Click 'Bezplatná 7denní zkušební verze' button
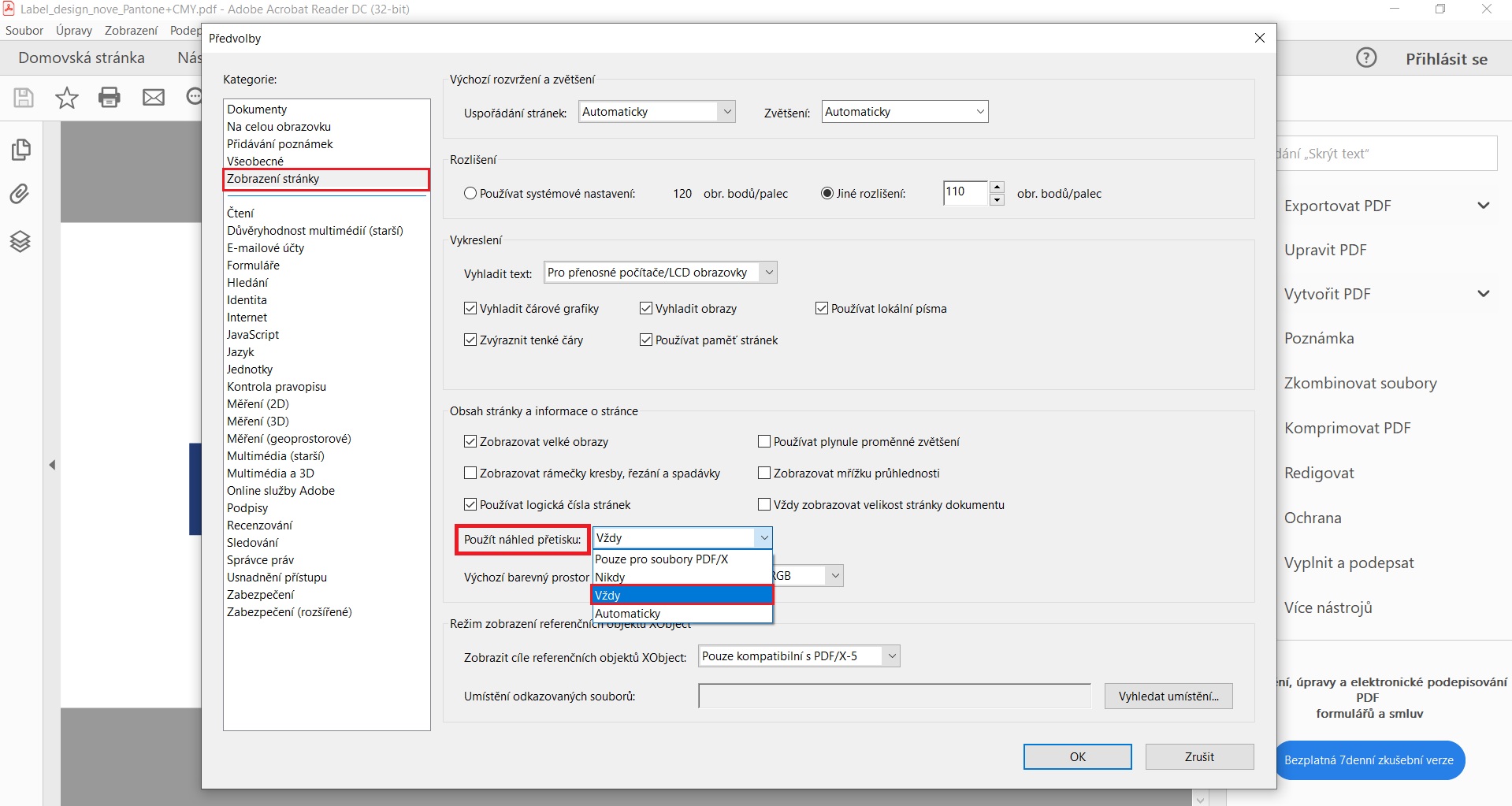 1369,760
